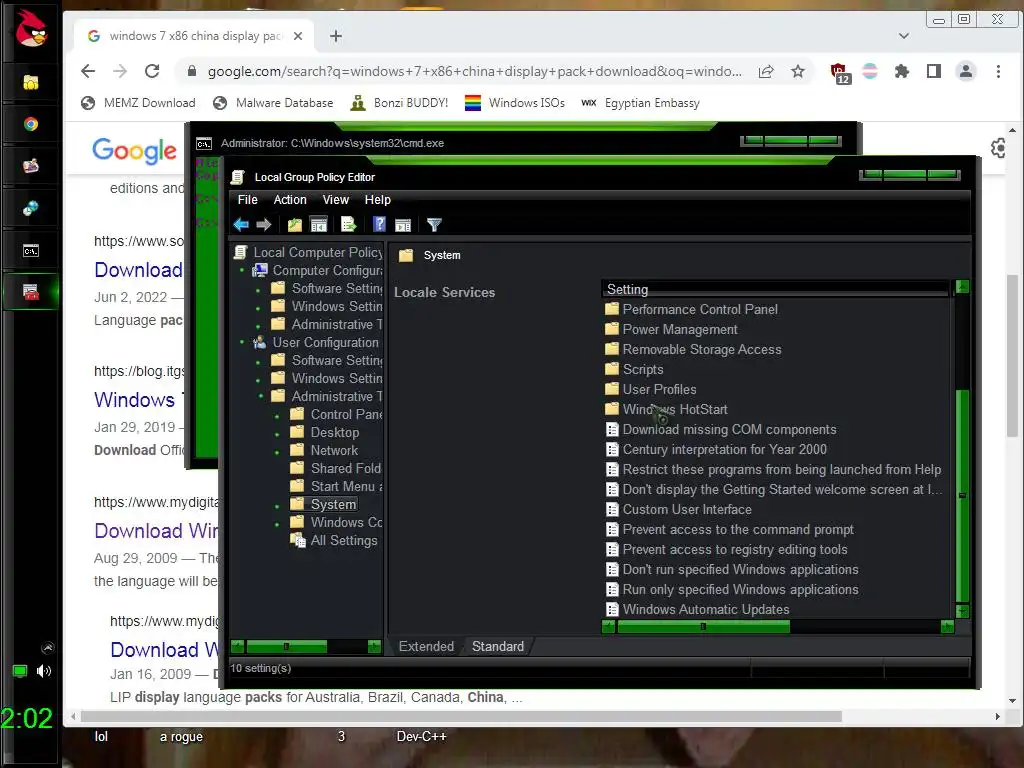Open Windows ISOs bookmark
The height and width of the screenshot is (768, 1024).
pos(515,103)
